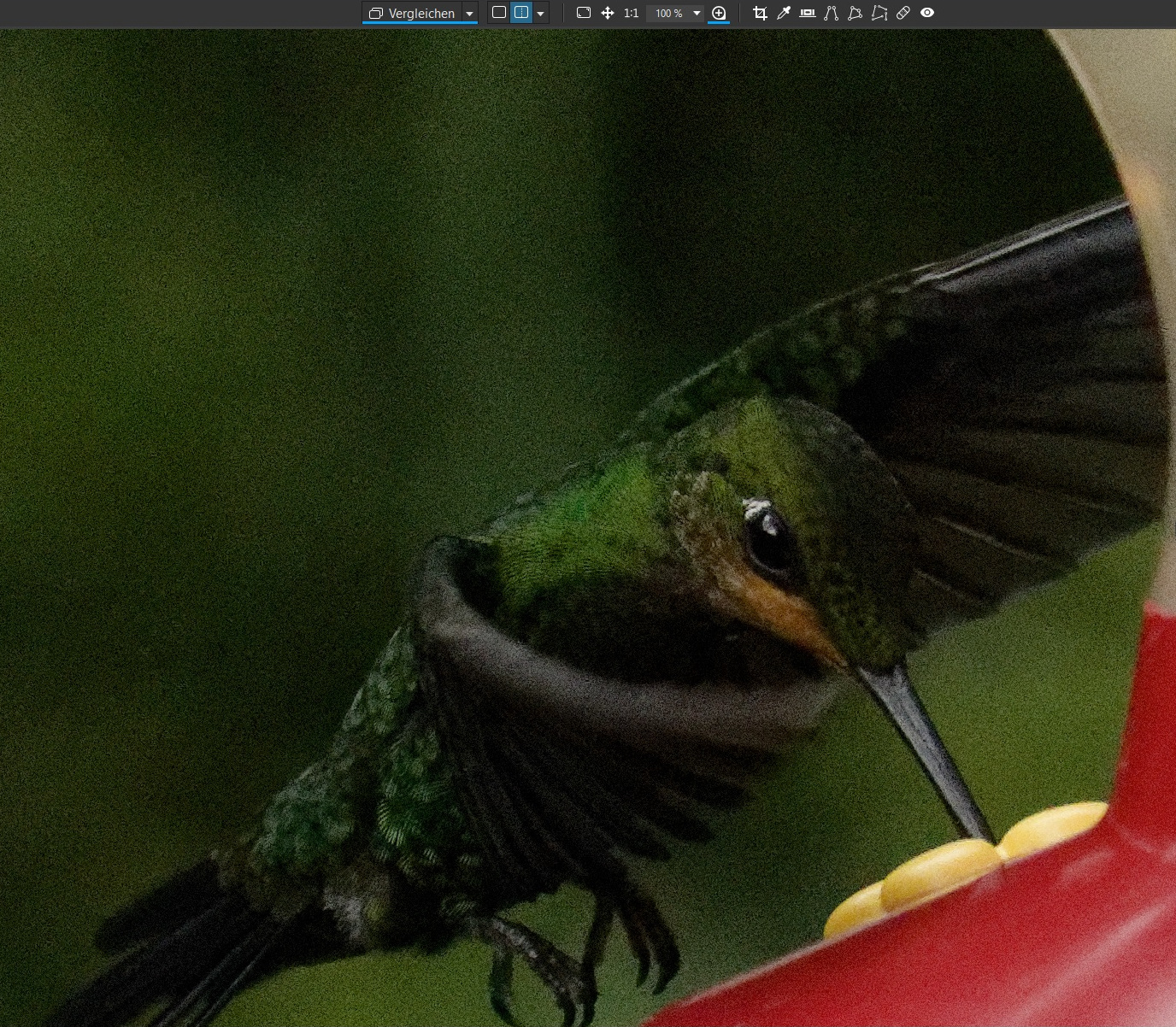
Task: Set zoom to 1:1
Action: [631, 13]
